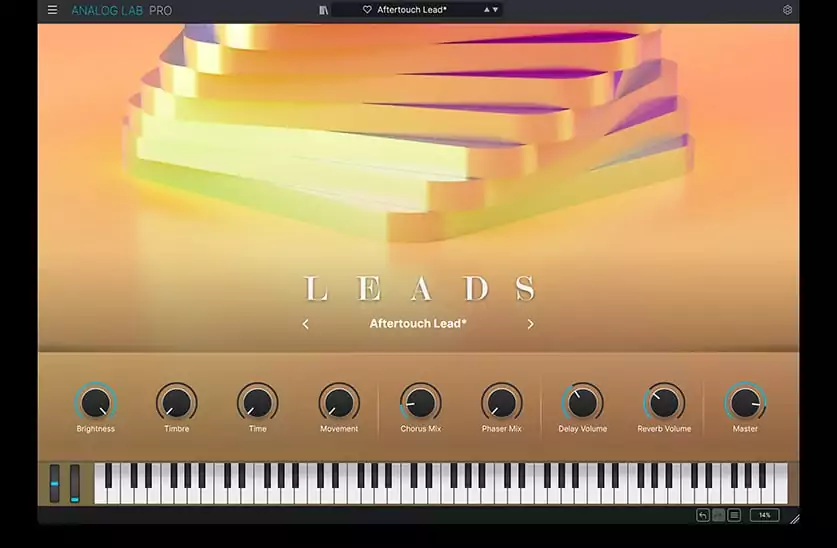Screen dimensions: 837x548
Task: Click the resize handle in bottom corner
Action: (x=794, y=518)
